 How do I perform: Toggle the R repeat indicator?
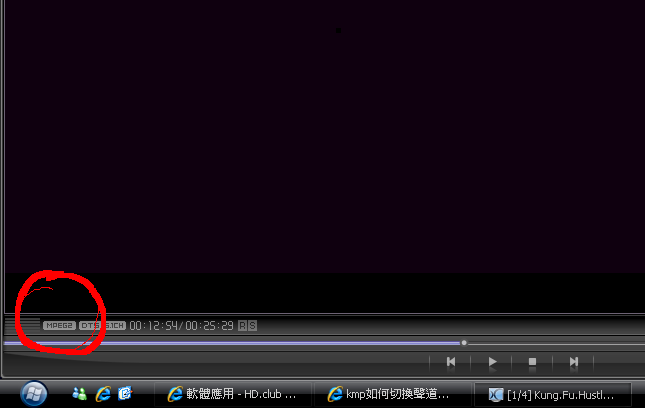(x=242, y=326)
